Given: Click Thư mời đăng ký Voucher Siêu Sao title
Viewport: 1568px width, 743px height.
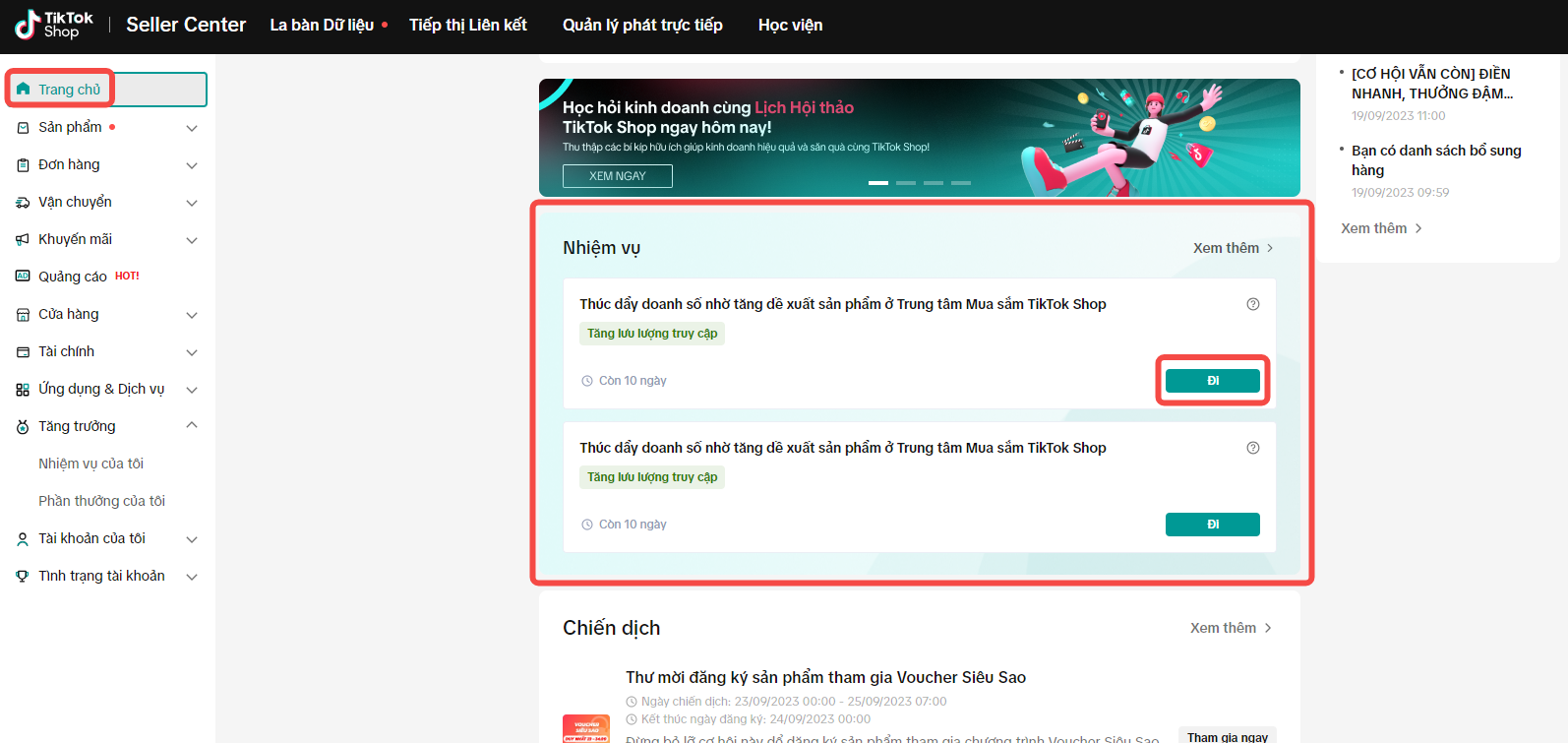Looking at the screenshot, I should click(x=825, y=677).
